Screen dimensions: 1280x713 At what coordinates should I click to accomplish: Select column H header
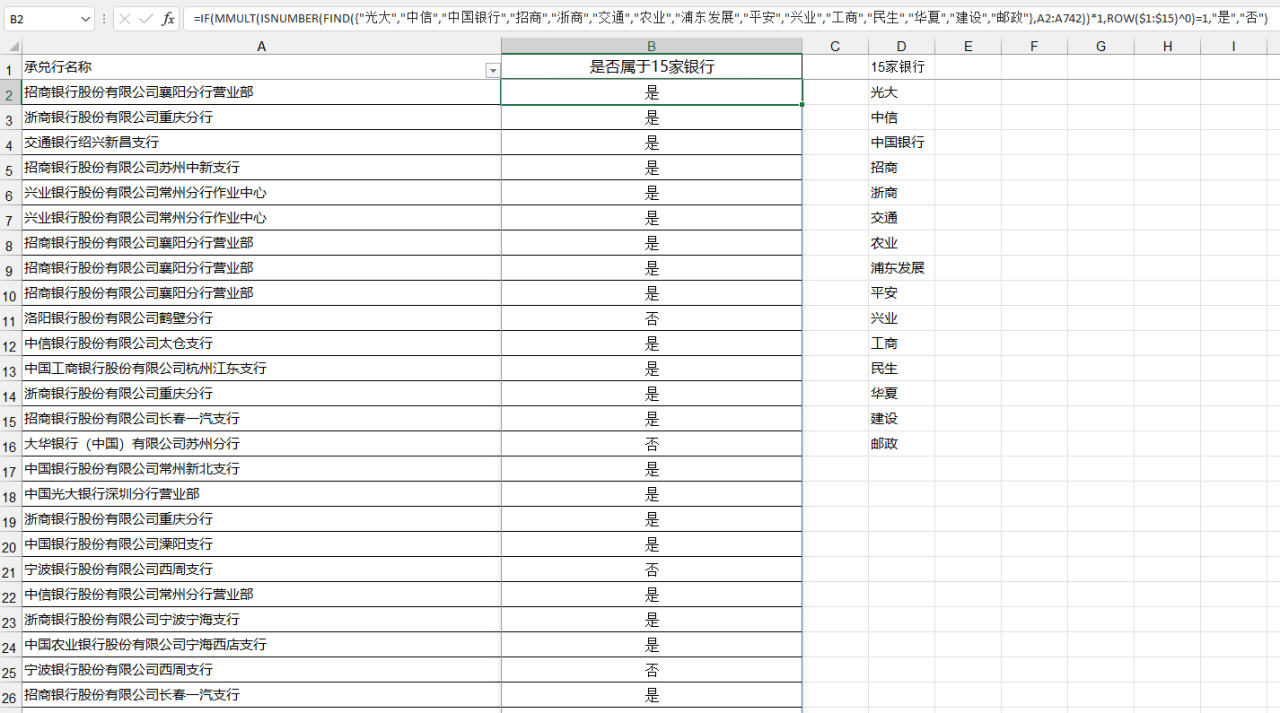click(1167, 47)
